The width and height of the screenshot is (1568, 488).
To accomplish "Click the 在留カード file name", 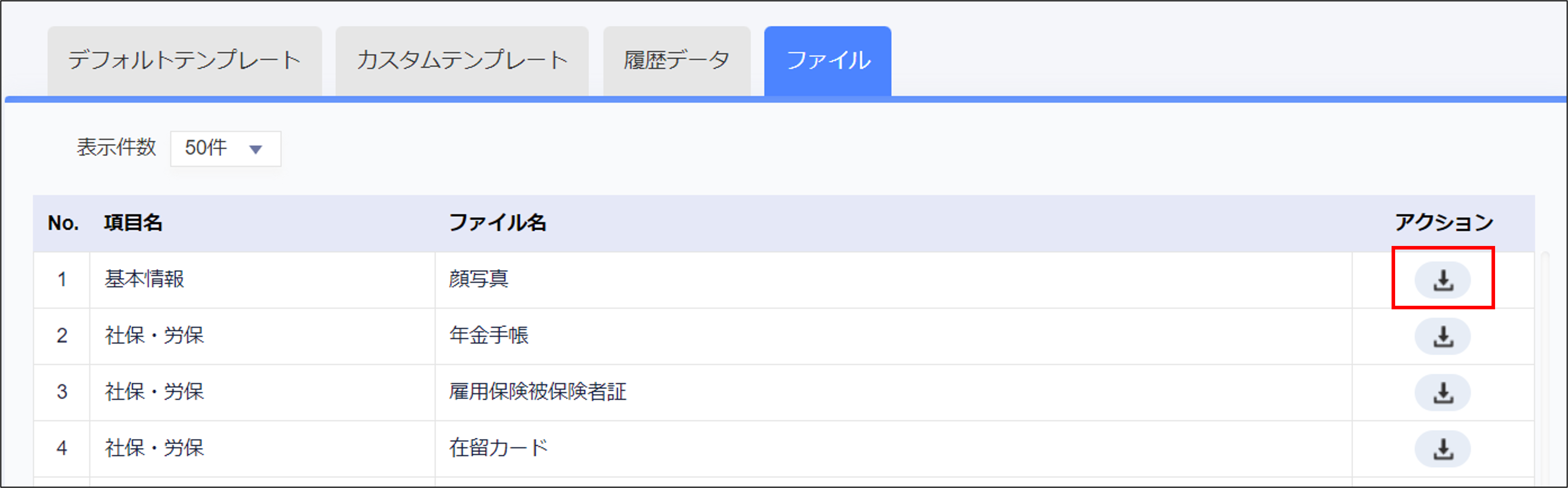I will tap(498, 448).
